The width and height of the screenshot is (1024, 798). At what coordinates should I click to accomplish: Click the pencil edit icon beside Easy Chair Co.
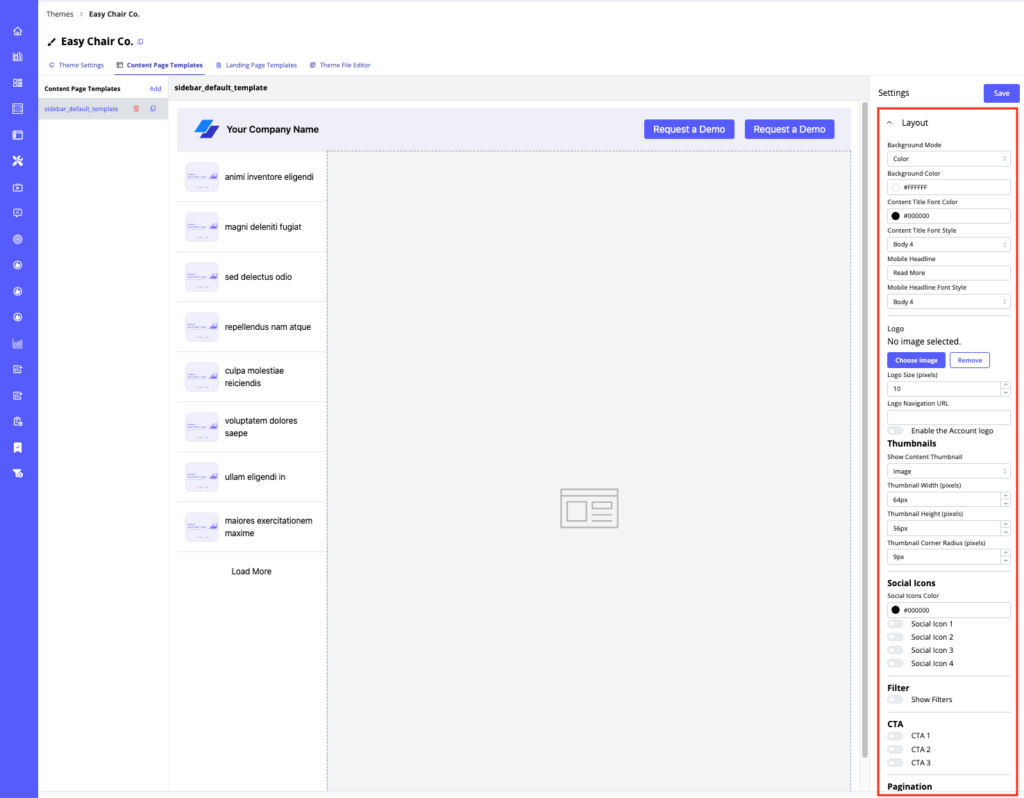pos(52,41)
